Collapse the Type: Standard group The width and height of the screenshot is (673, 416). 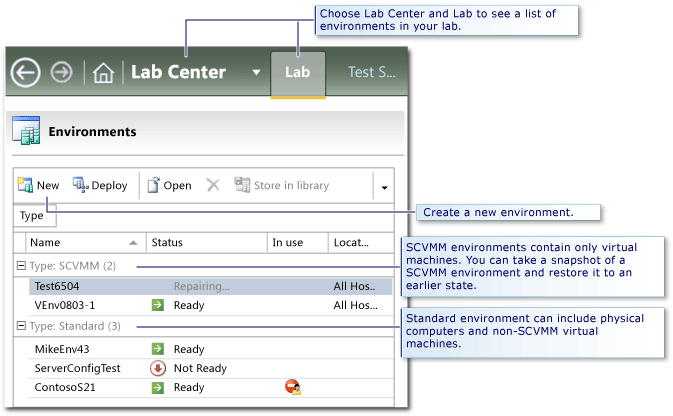pyautogui.click(x=21, y=326)
